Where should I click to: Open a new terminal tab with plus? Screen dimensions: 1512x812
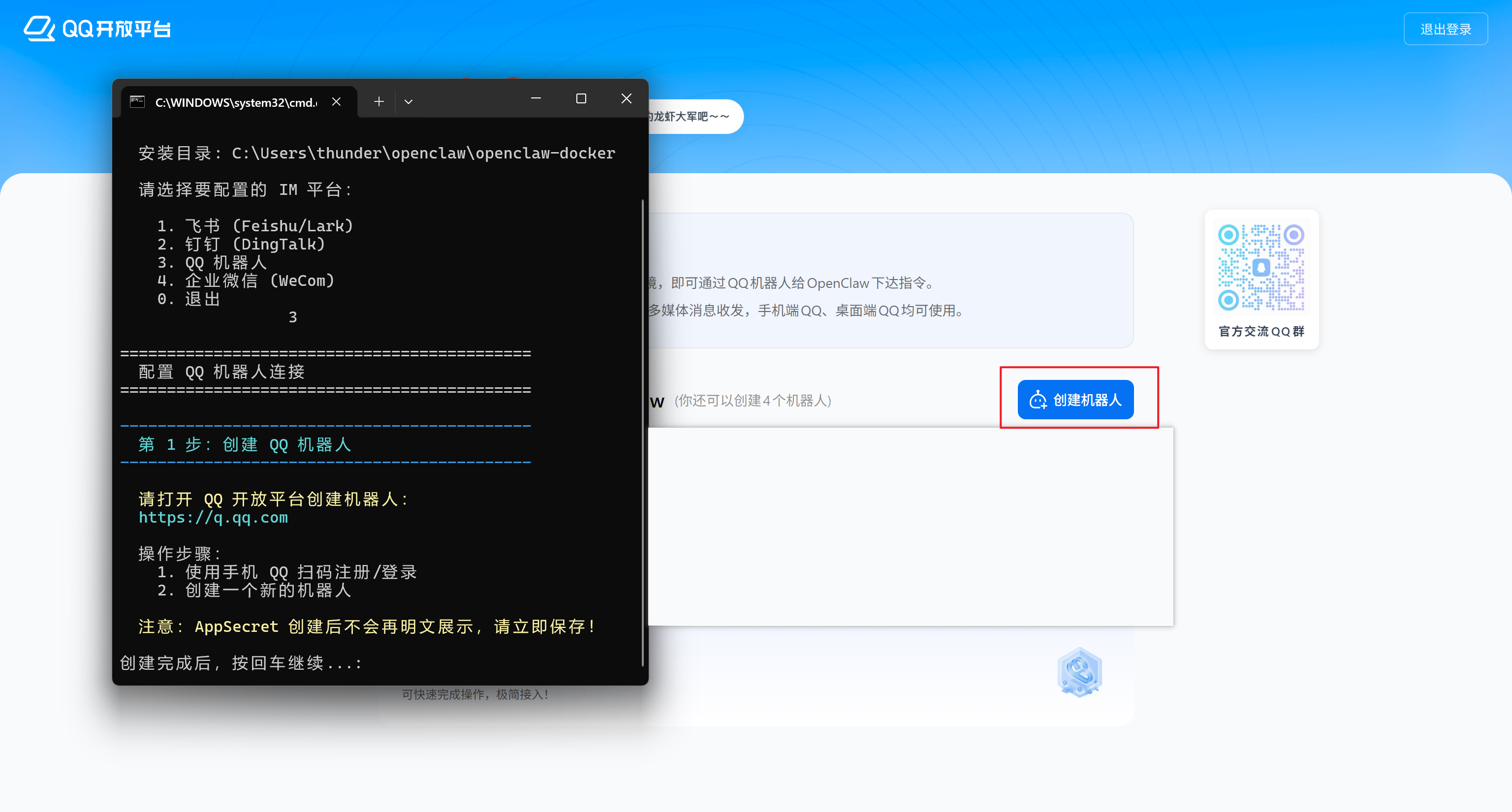click(x=379, y=101)
